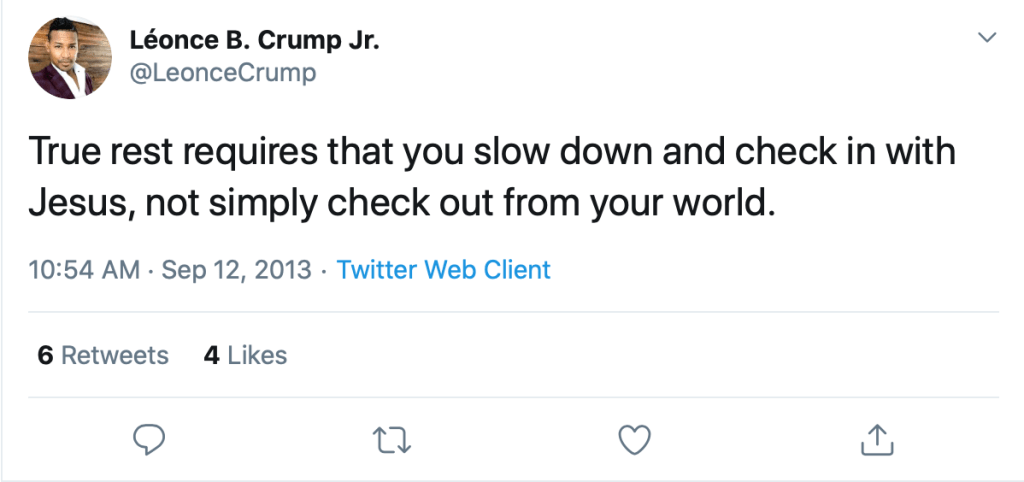
Task: Click the 10:54 AM time
Action: tap(84, 270)
